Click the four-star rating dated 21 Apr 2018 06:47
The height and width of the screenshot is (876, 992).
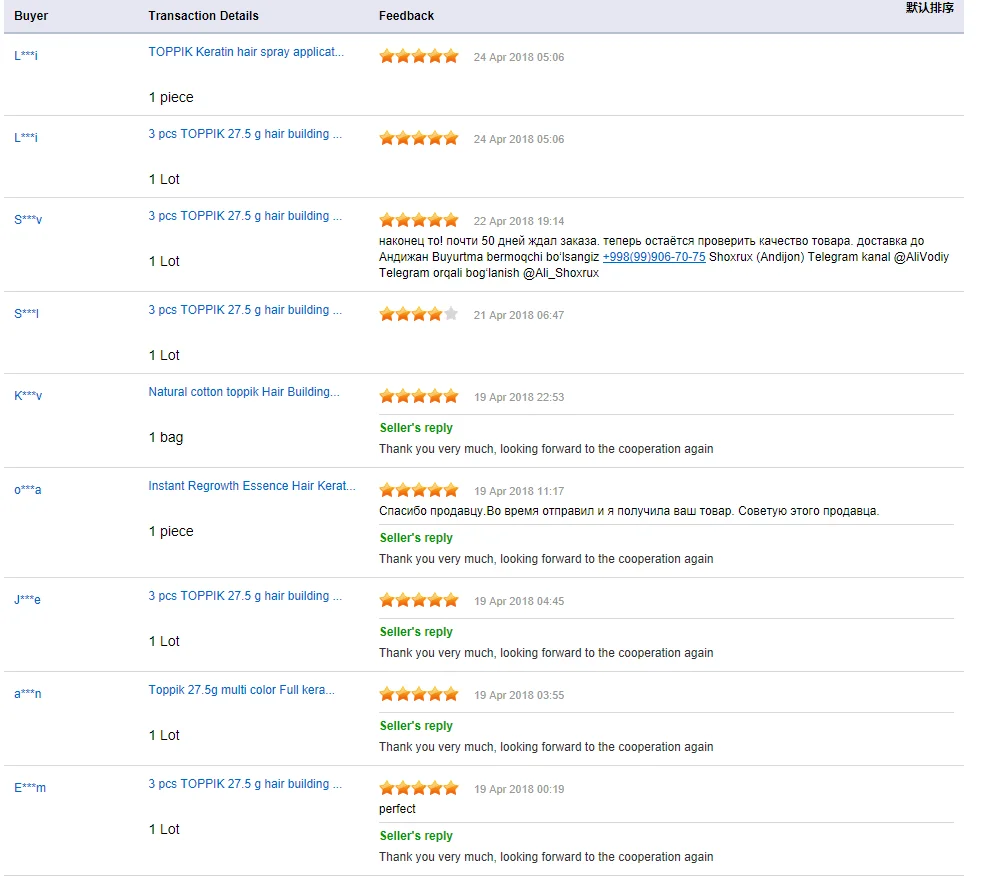point(419,314)
